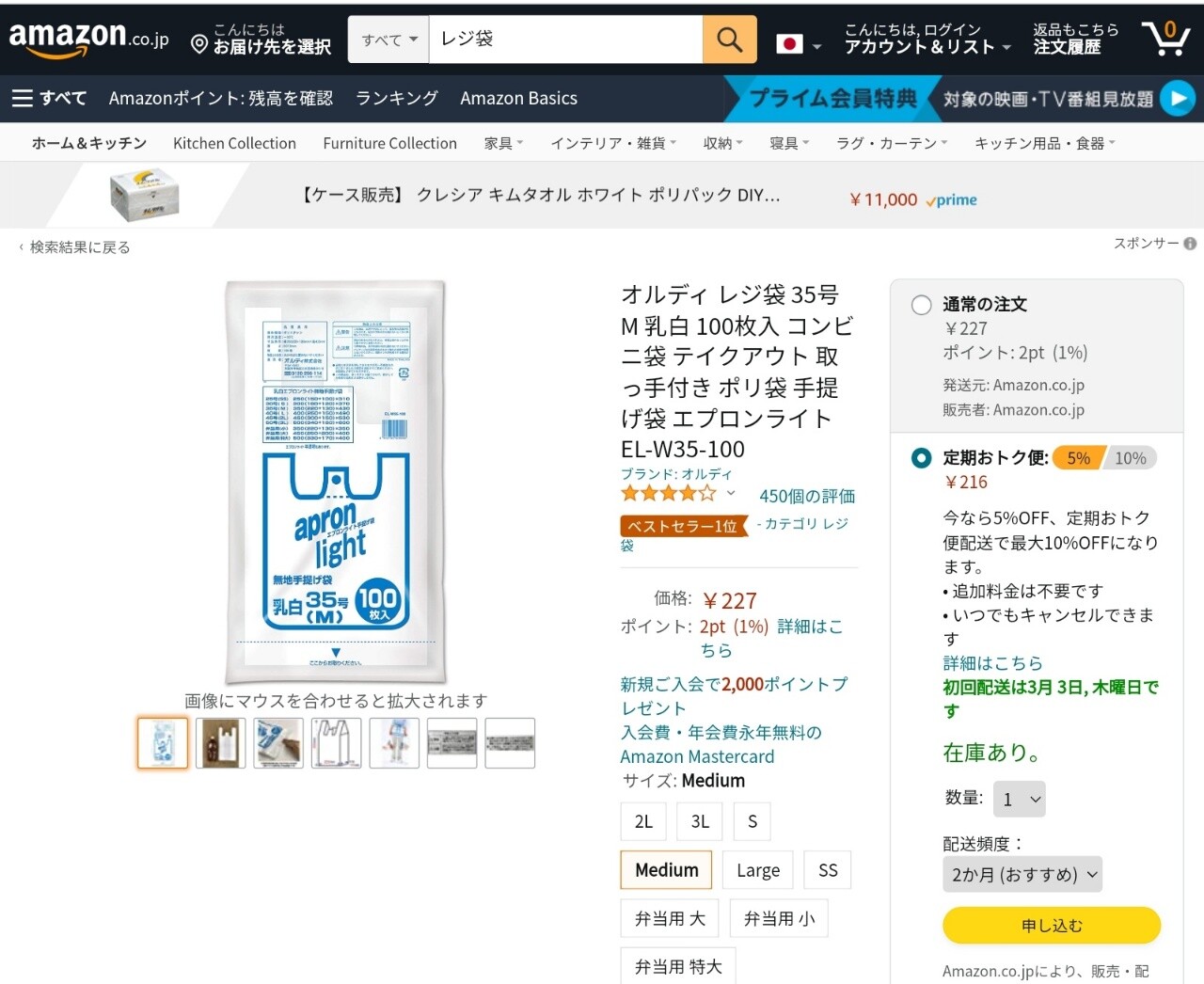Click the search field containing レジ袋
Image resolution: width=1204 pixels, height=984 pixels.
click(564, 40)
